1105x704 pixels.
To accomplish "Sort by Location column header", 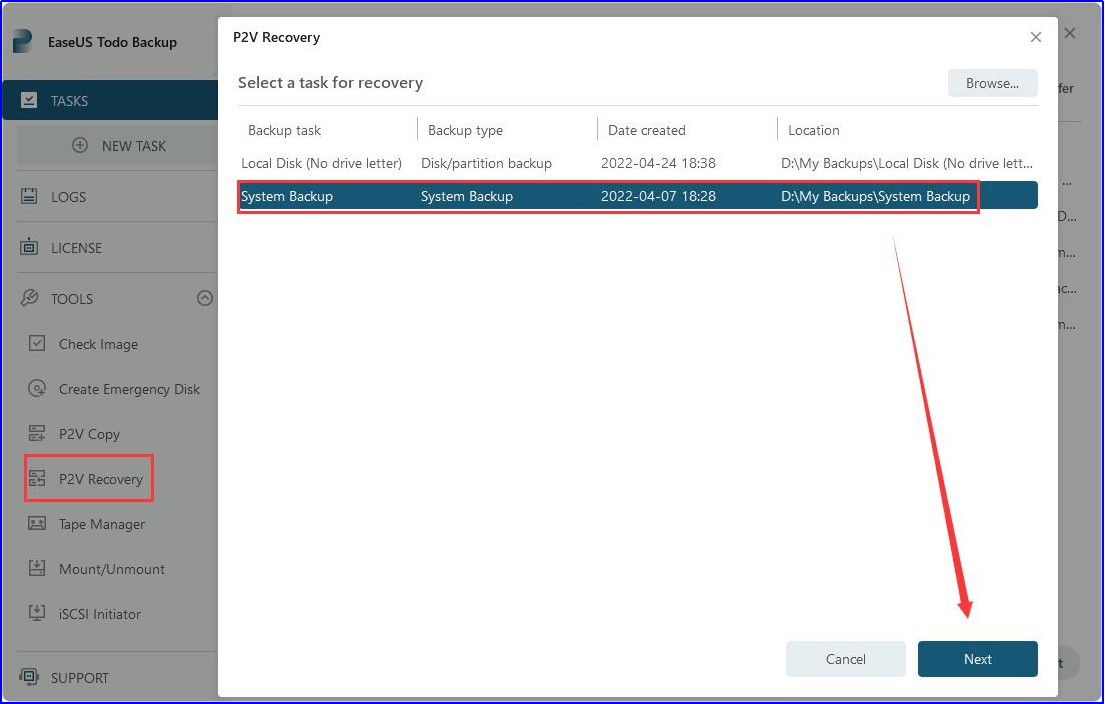I will click(x=813, y=130).
